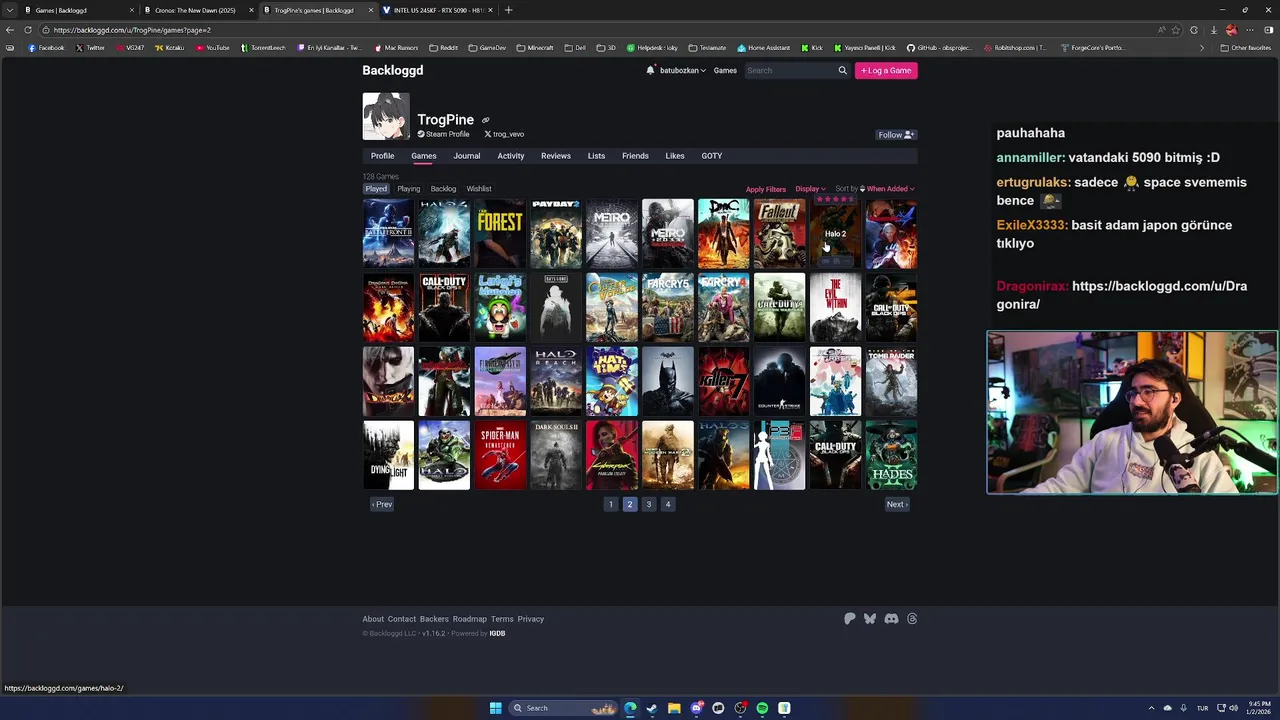
Task: Open a new browser tab plus icon
Action: point(508,10)
